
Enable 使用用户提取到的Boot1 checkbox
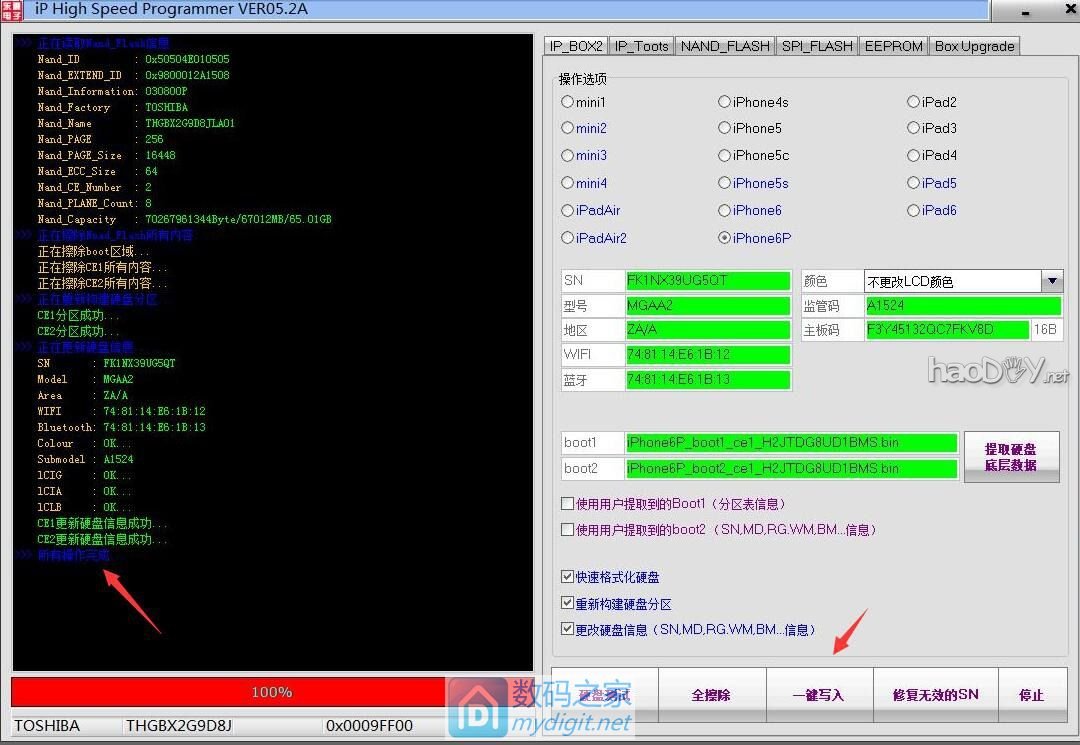point(568,504)
